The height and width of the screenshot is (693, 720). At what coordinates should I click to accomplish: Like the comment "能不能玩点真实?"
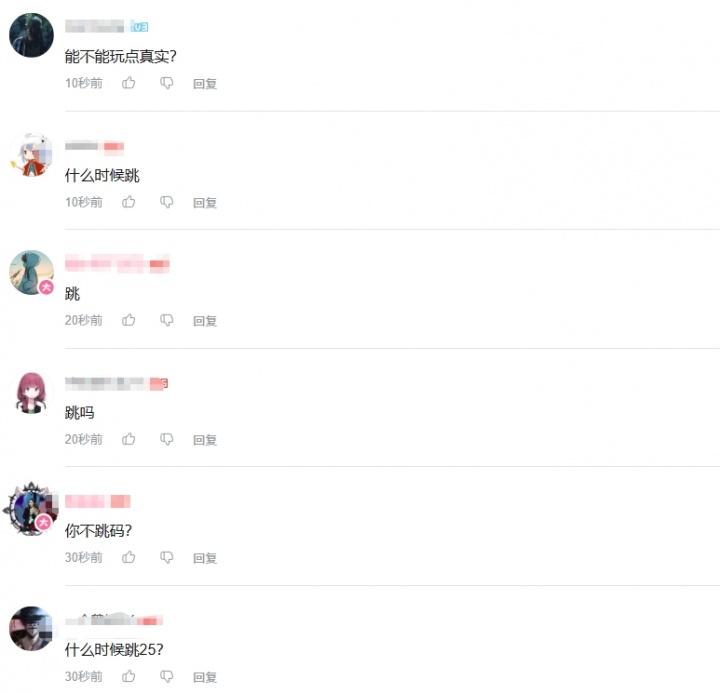(x=129, y=83)
